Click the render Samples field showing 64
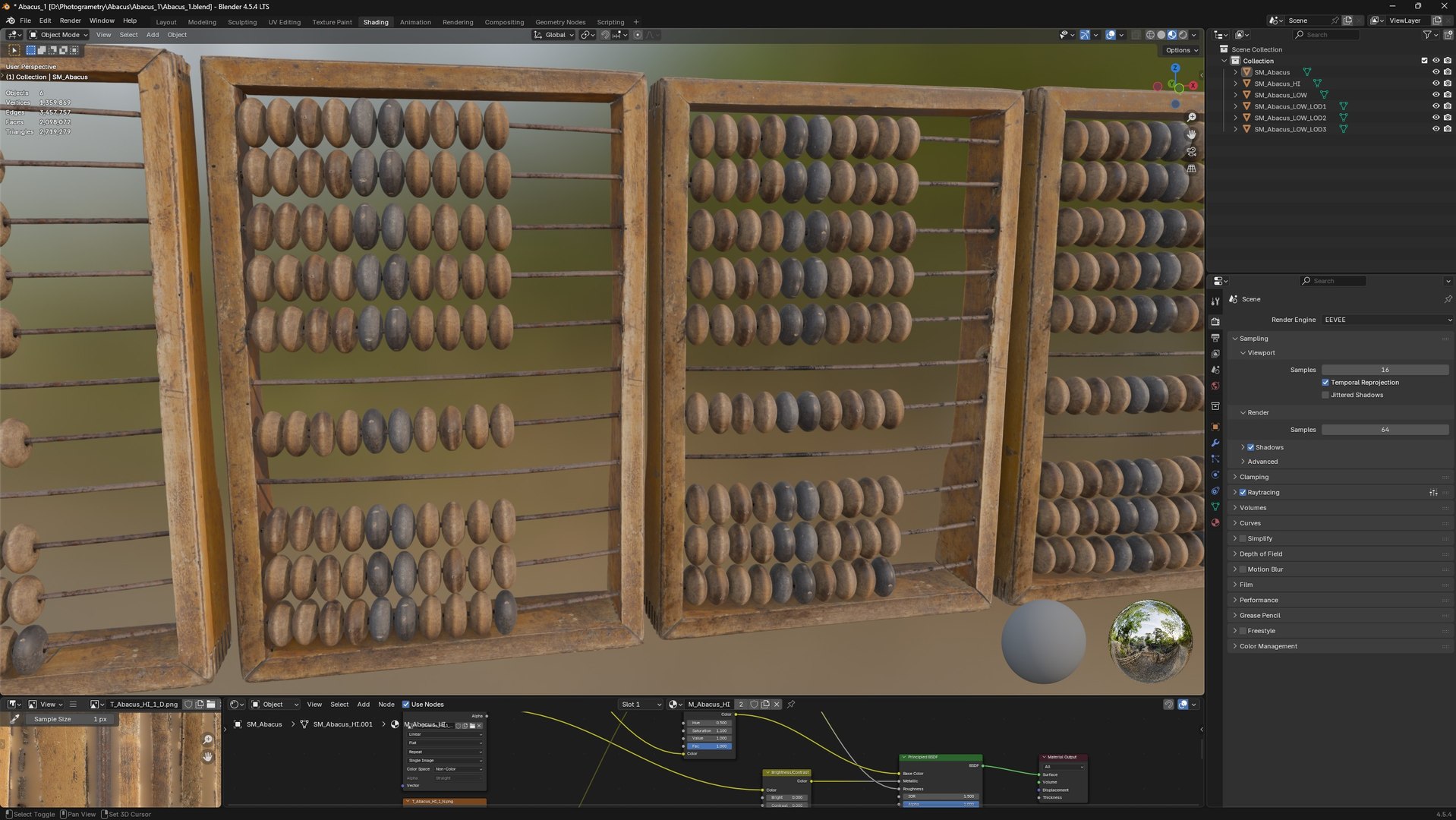 click(1385, 430)
